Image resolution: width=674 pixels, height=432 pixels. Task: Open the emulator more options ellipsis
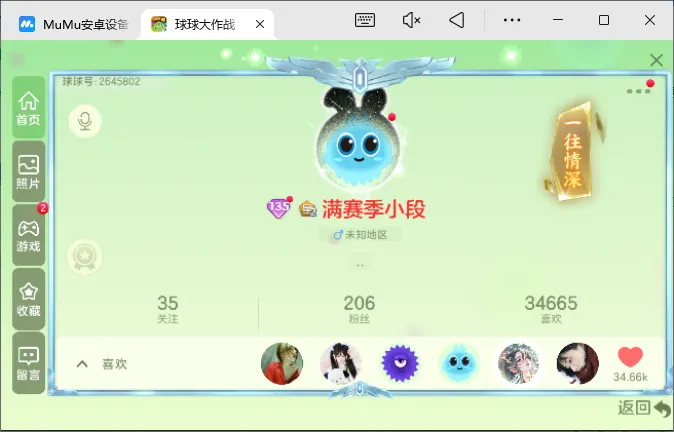[511, 20]
